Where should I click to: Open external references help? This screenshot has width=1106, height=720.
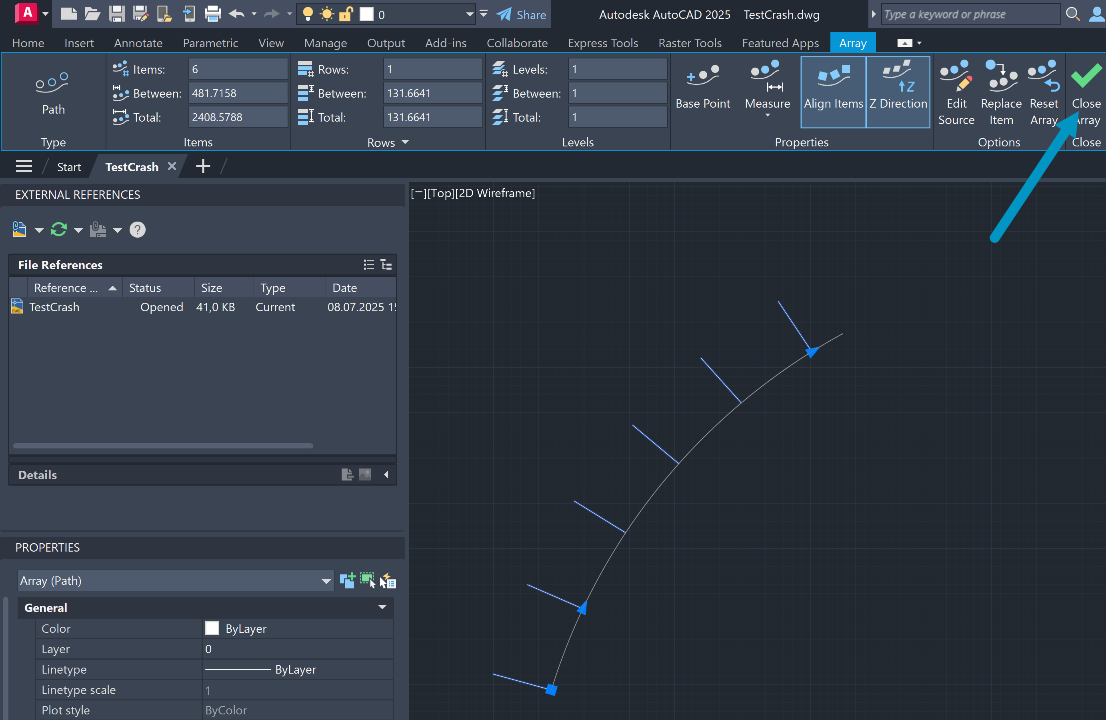(x=137, y=229)
